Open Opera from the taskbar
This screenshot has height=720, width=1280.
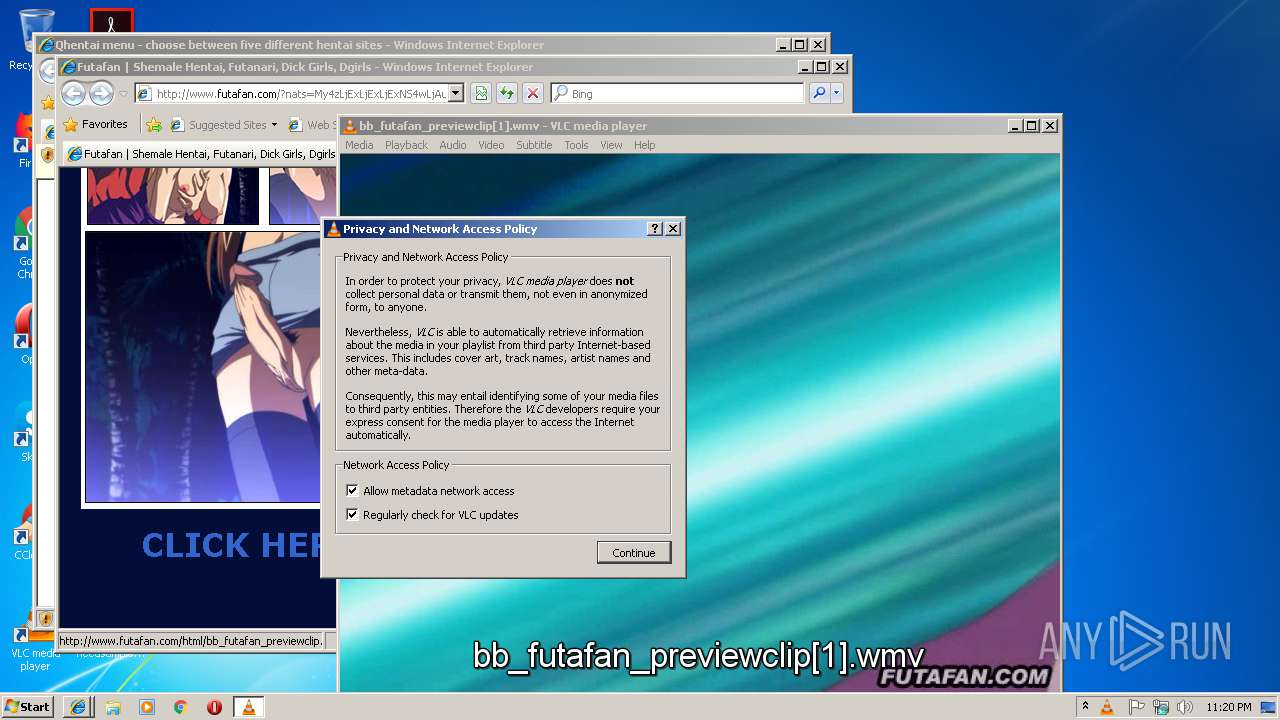point(214,707)
